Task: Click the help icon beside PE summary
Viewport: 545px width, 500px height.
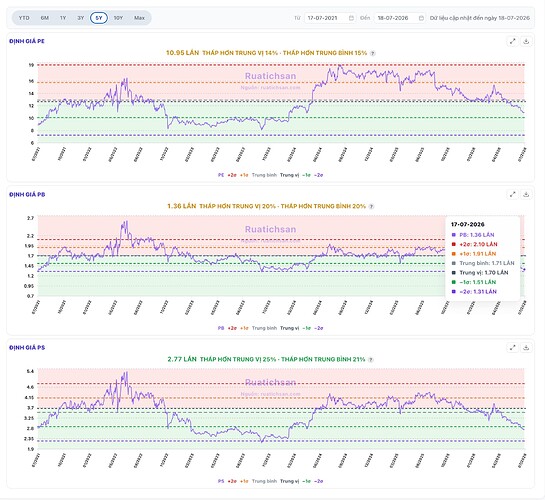Action: [x=373, y=54]
